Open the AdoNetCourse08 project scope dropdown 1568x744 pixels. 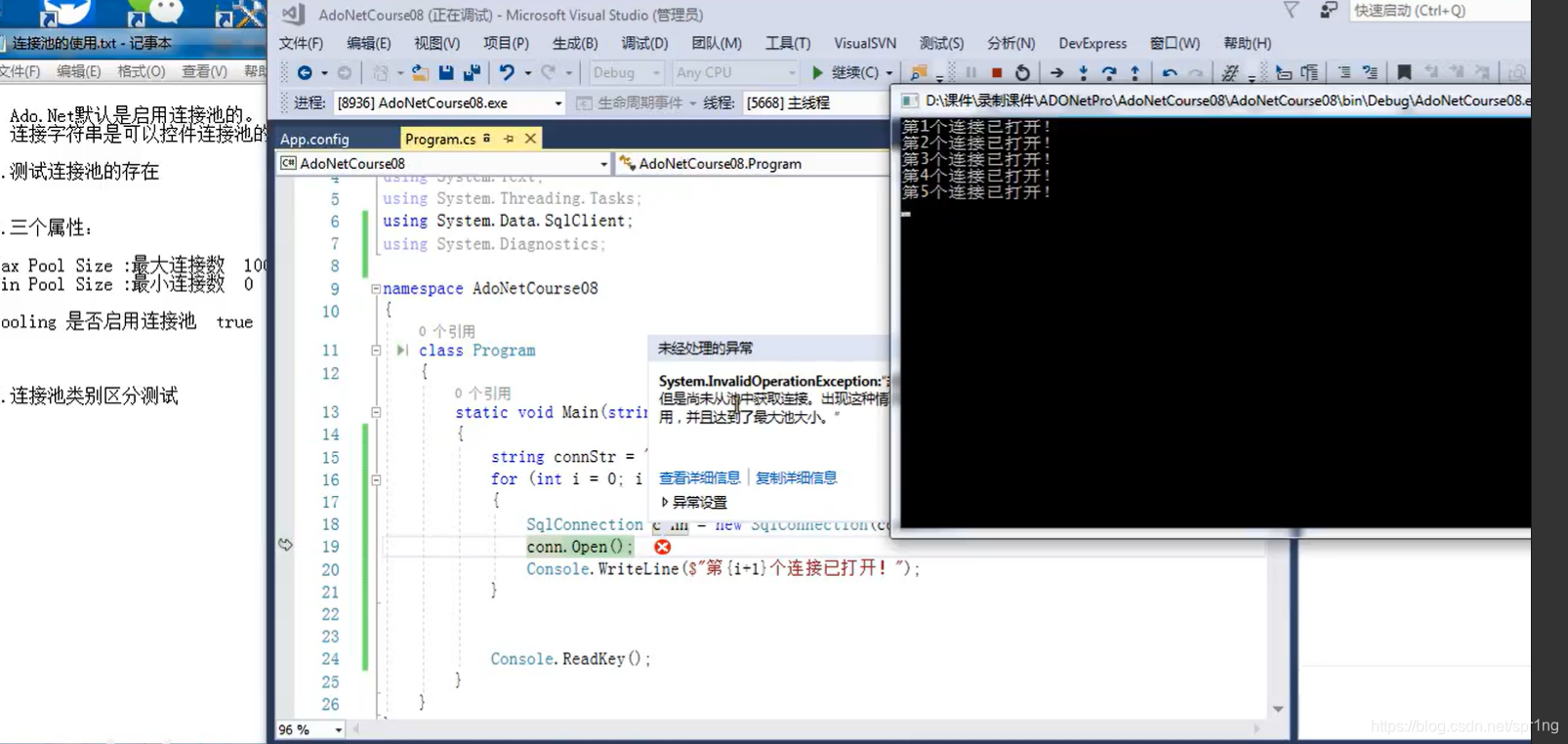click(444, 163)
